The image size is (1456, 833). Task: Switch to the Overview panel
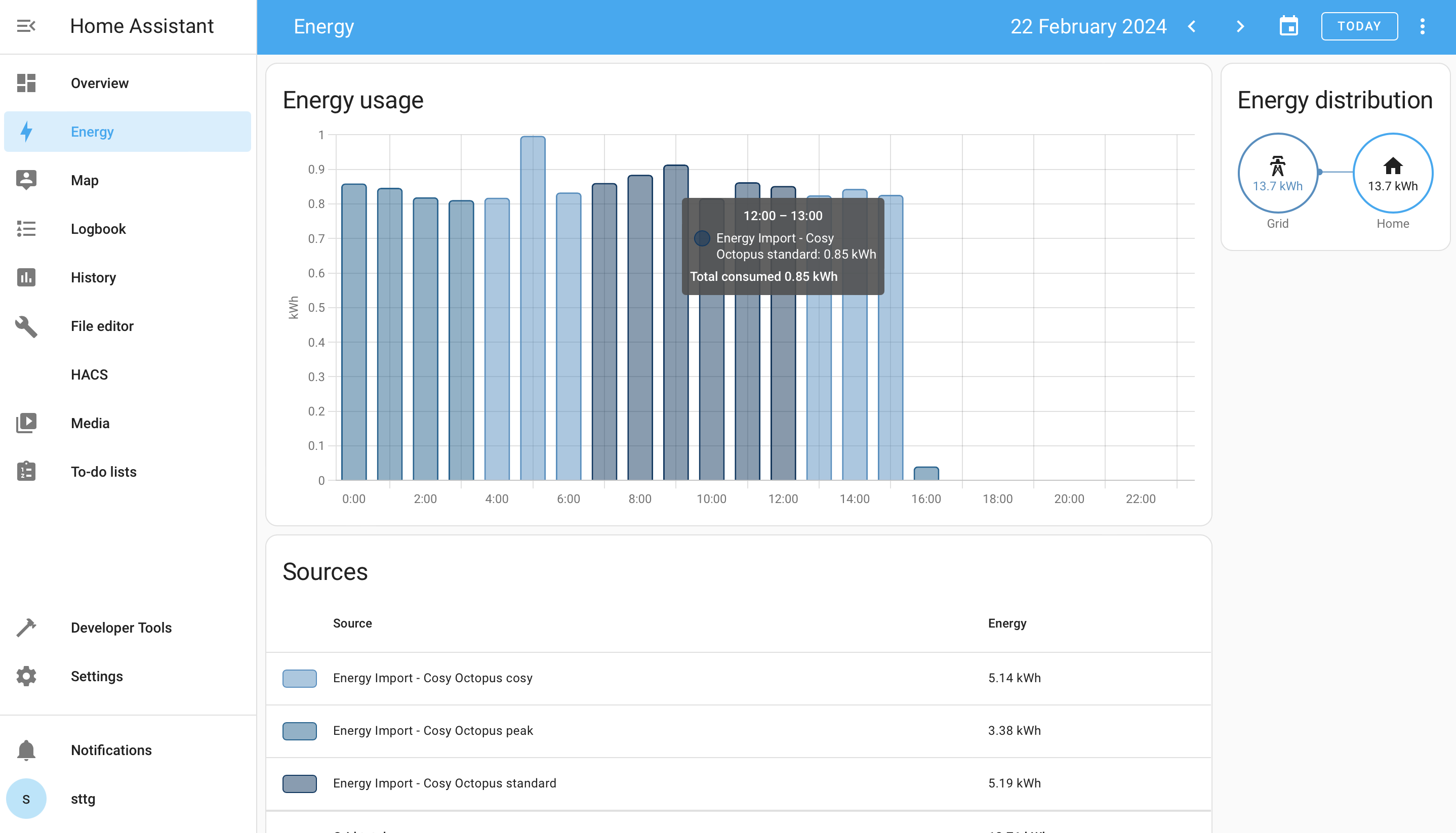[100, 82]
